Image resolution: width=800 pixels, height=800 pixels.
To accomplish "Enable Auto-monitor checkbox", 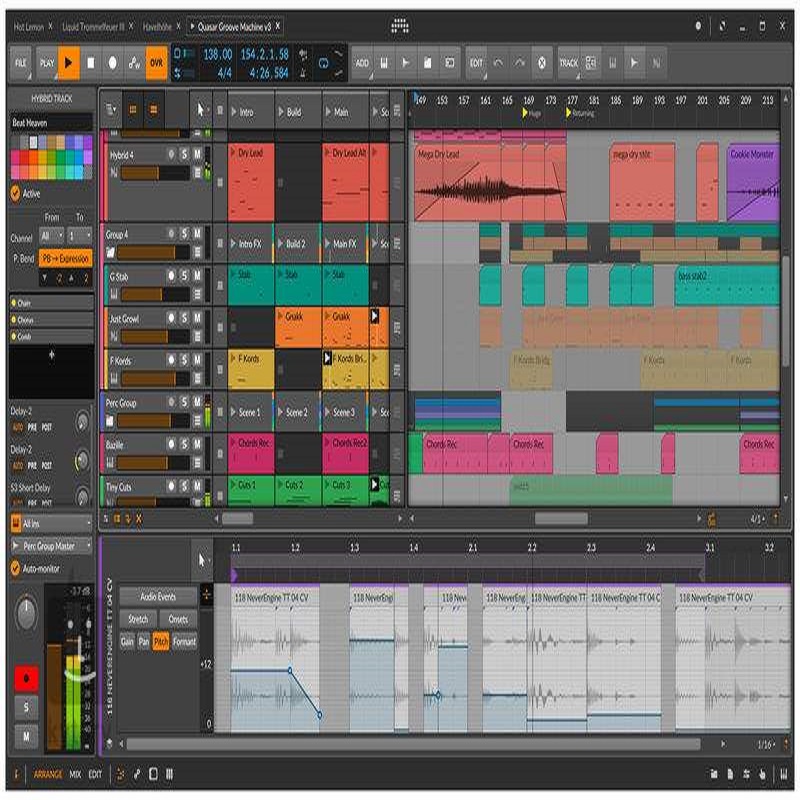I will [16, 568].
